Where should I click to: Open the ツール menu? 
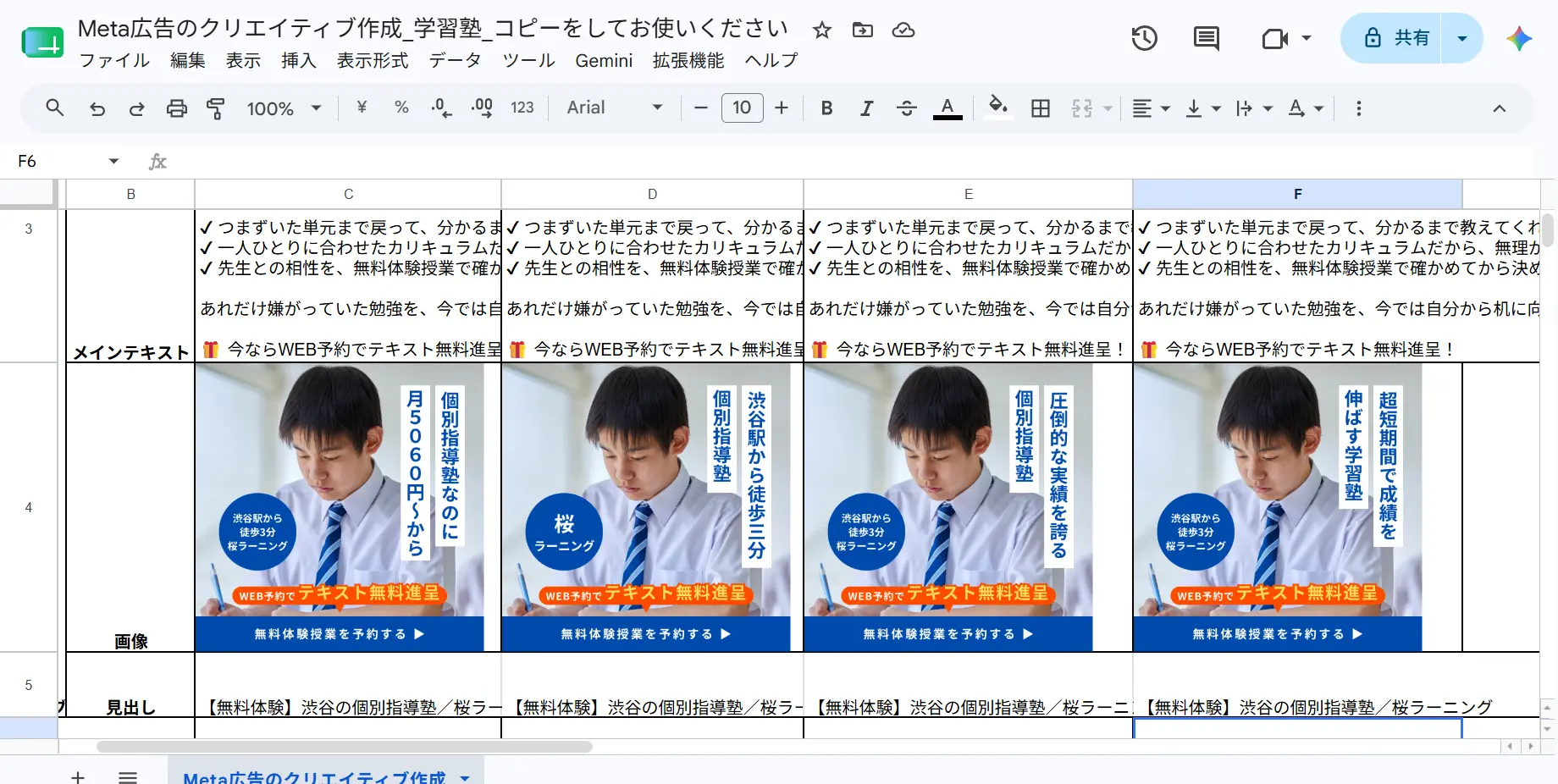[x=528, y=60]
